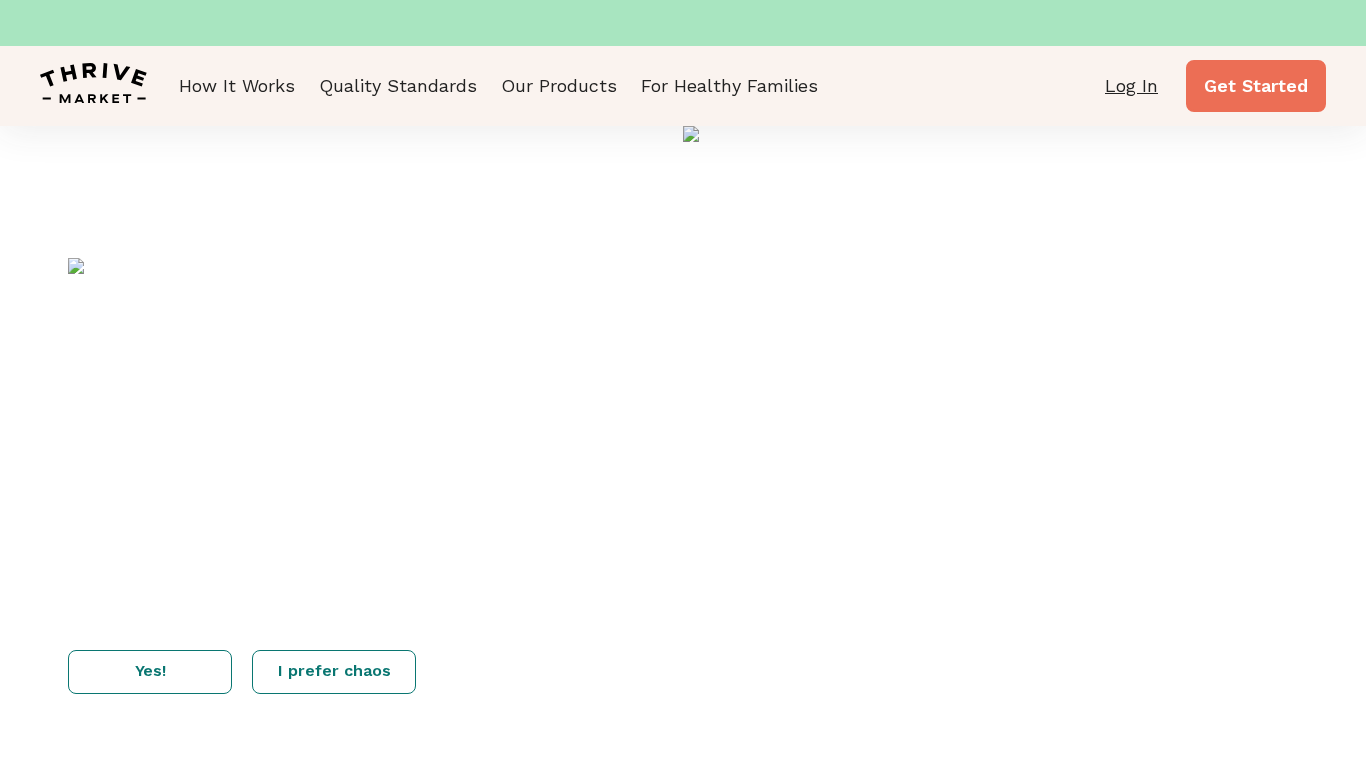The height and width of the screenshot is (768, 1366).
Task: Open the Quality Standards menu item
Action: click(398, 86)
